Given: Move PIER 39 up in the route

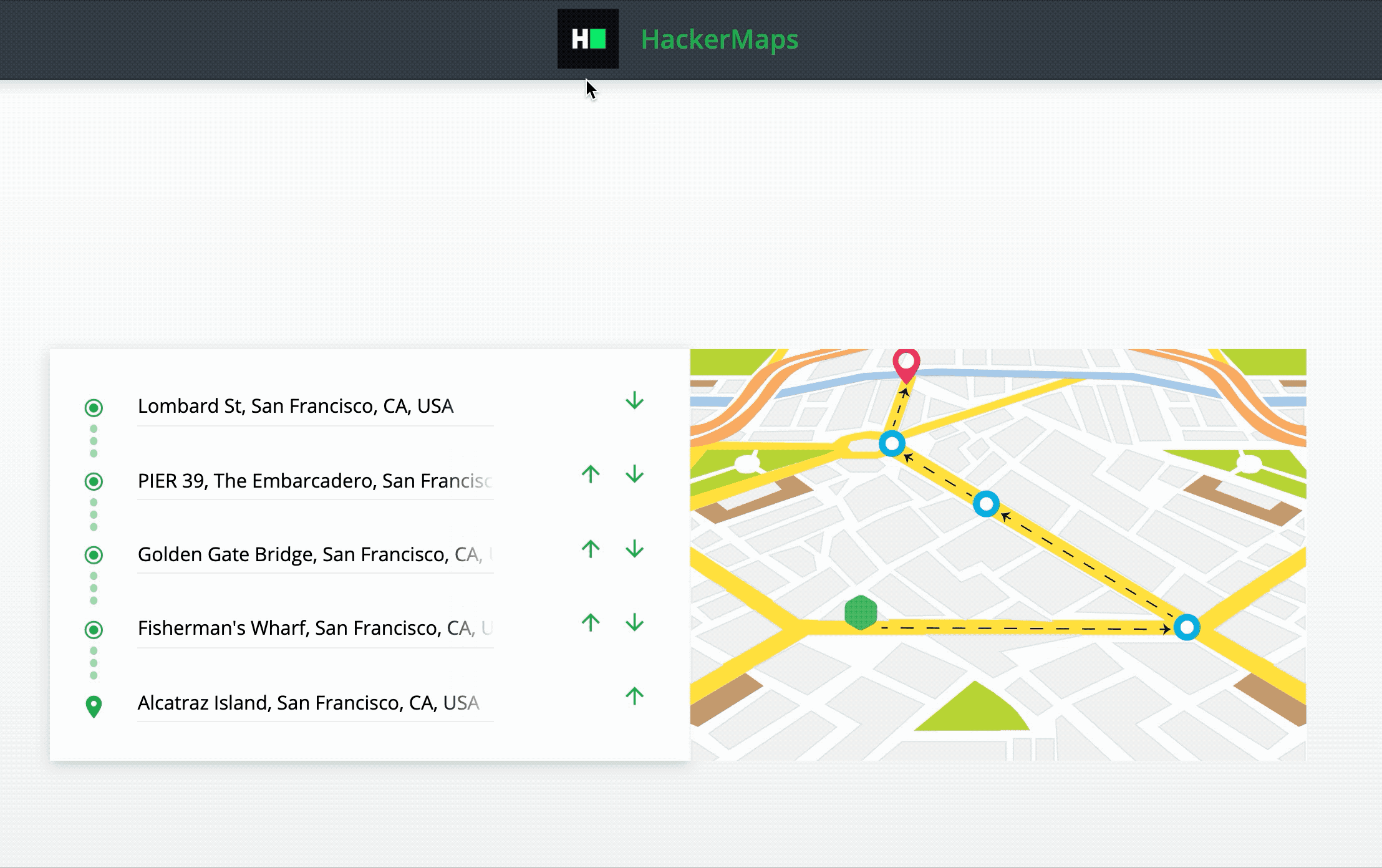Looking at the screenshot, I should [x=590, y=475].
